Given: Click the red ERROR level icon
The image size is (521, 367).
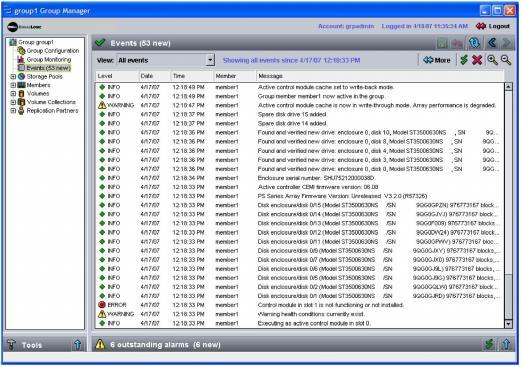Looking at the screenshot, I should click(x=102, y=305).
